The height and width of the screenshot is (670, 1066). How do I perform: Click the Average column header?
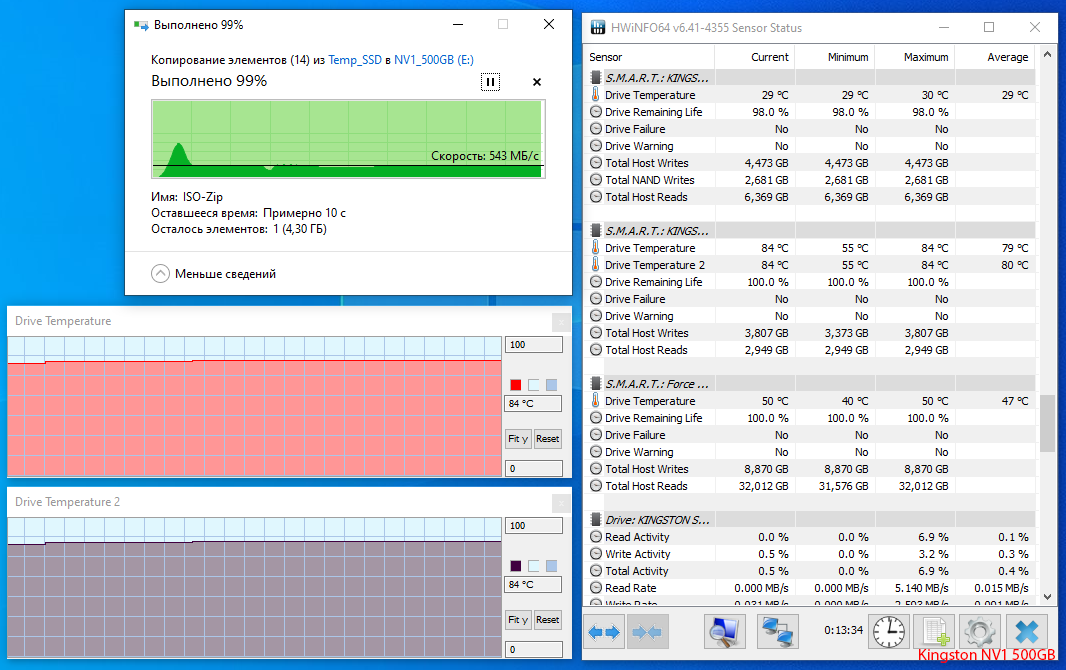coord(995,57)
